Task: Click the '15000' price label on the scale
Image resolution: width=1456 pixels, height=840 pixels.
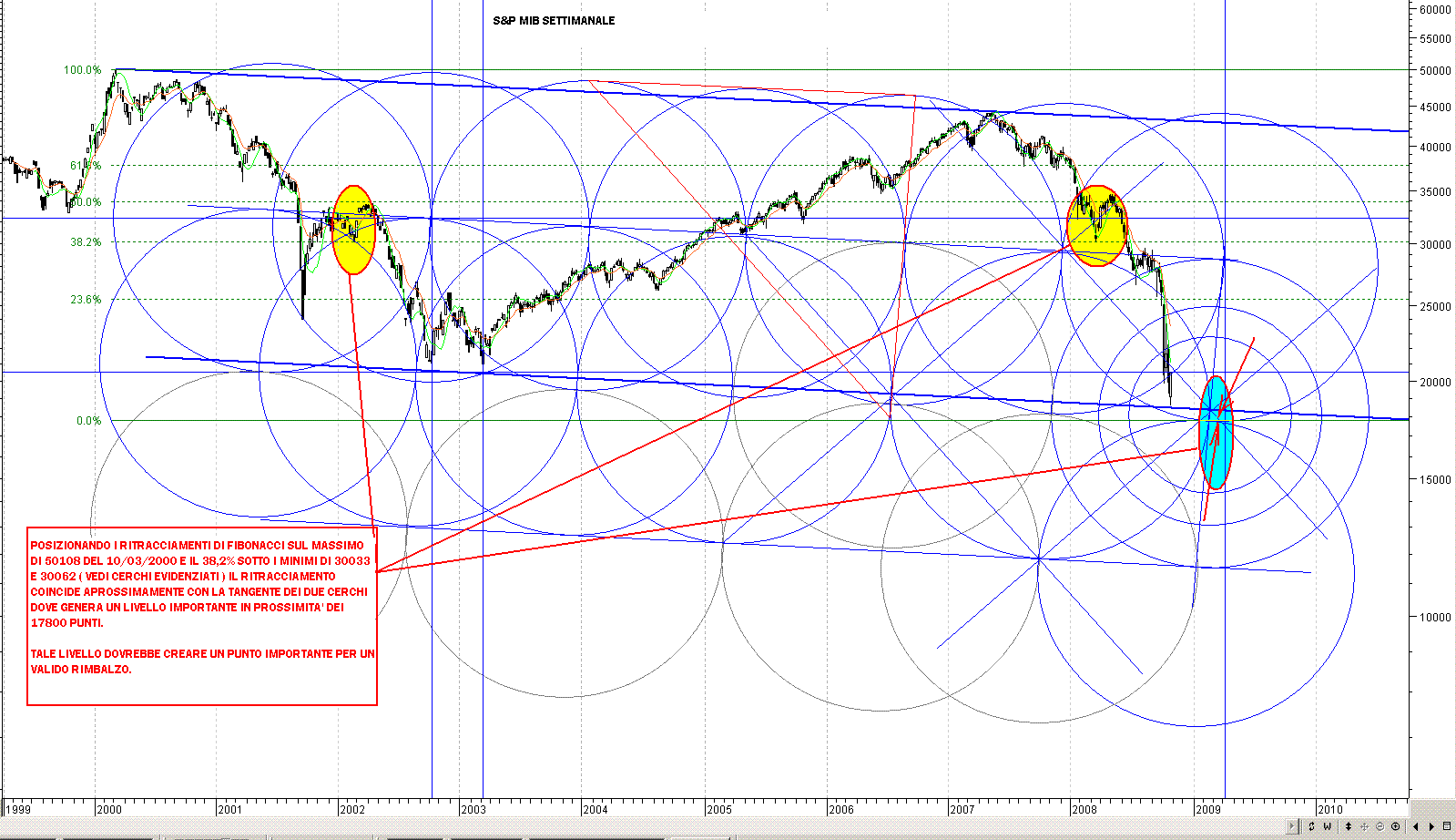Action: 1435,480
